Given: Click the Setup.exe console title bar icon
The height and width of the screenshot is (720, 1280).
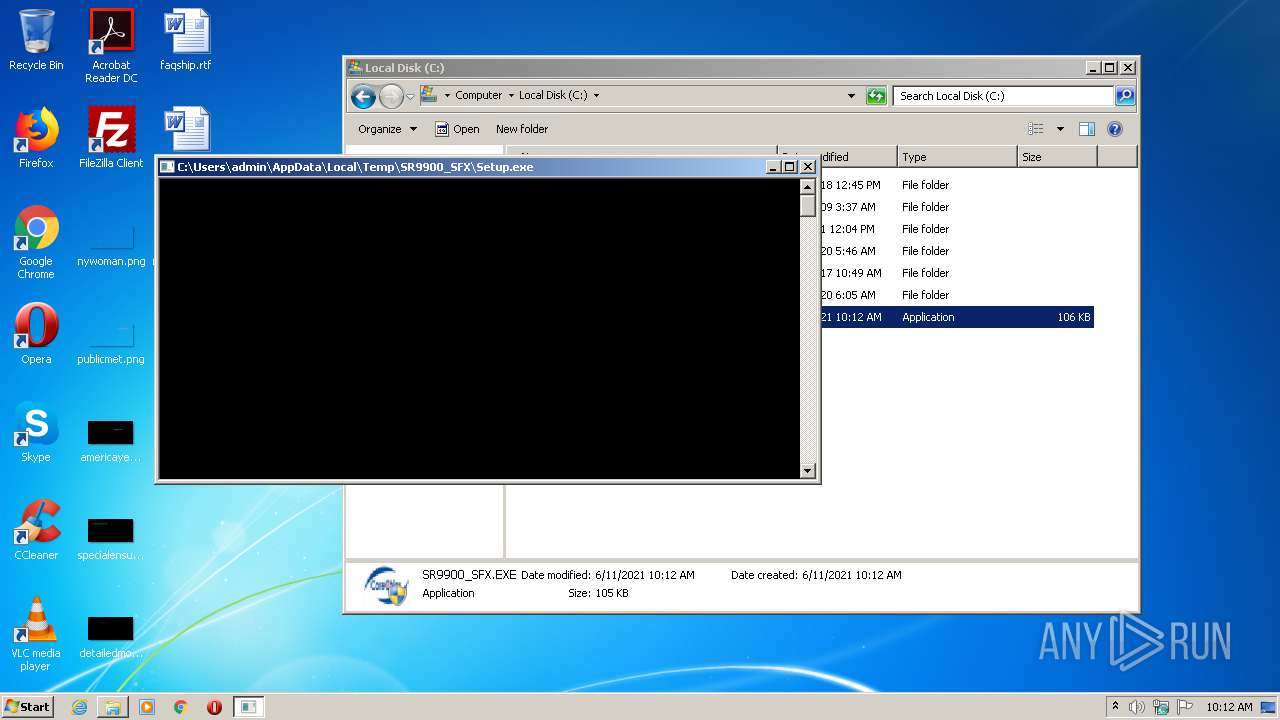Looking at the screenshot, I should pyautogui.click(x=167, y=167).
